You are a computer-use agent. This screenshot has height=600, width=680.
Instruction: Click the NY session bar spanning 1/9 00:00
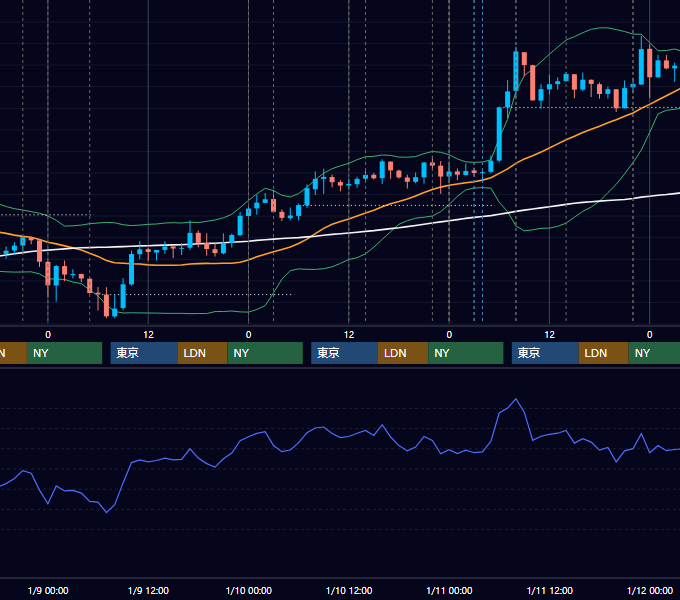coord(64,353)
